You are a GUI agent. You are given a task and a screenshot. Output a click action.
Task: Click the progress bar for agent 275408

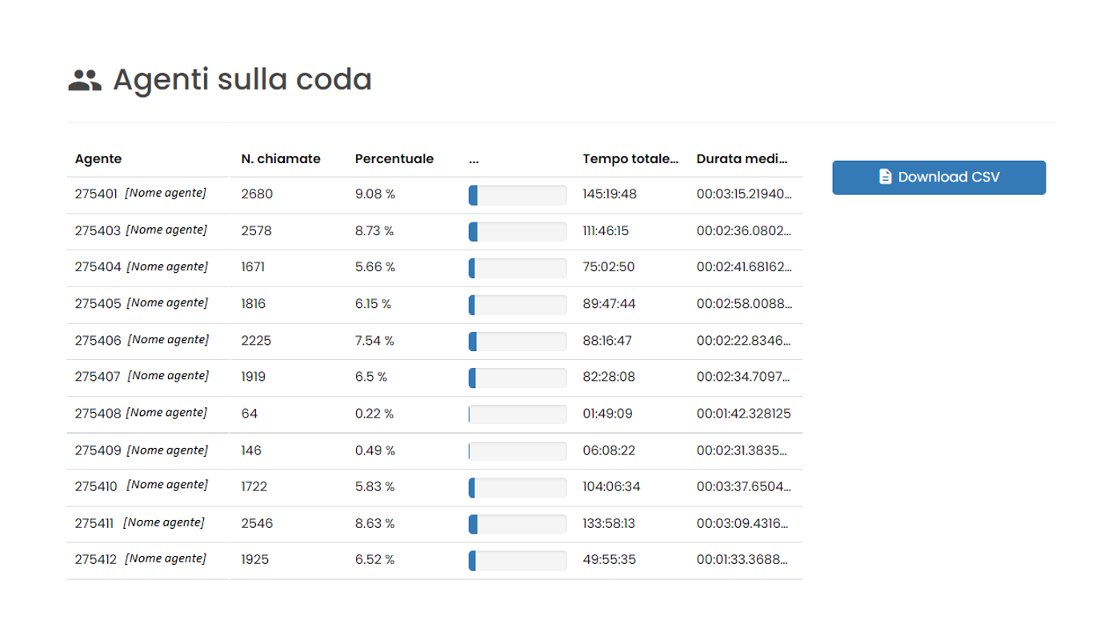(x=517, y=413)
